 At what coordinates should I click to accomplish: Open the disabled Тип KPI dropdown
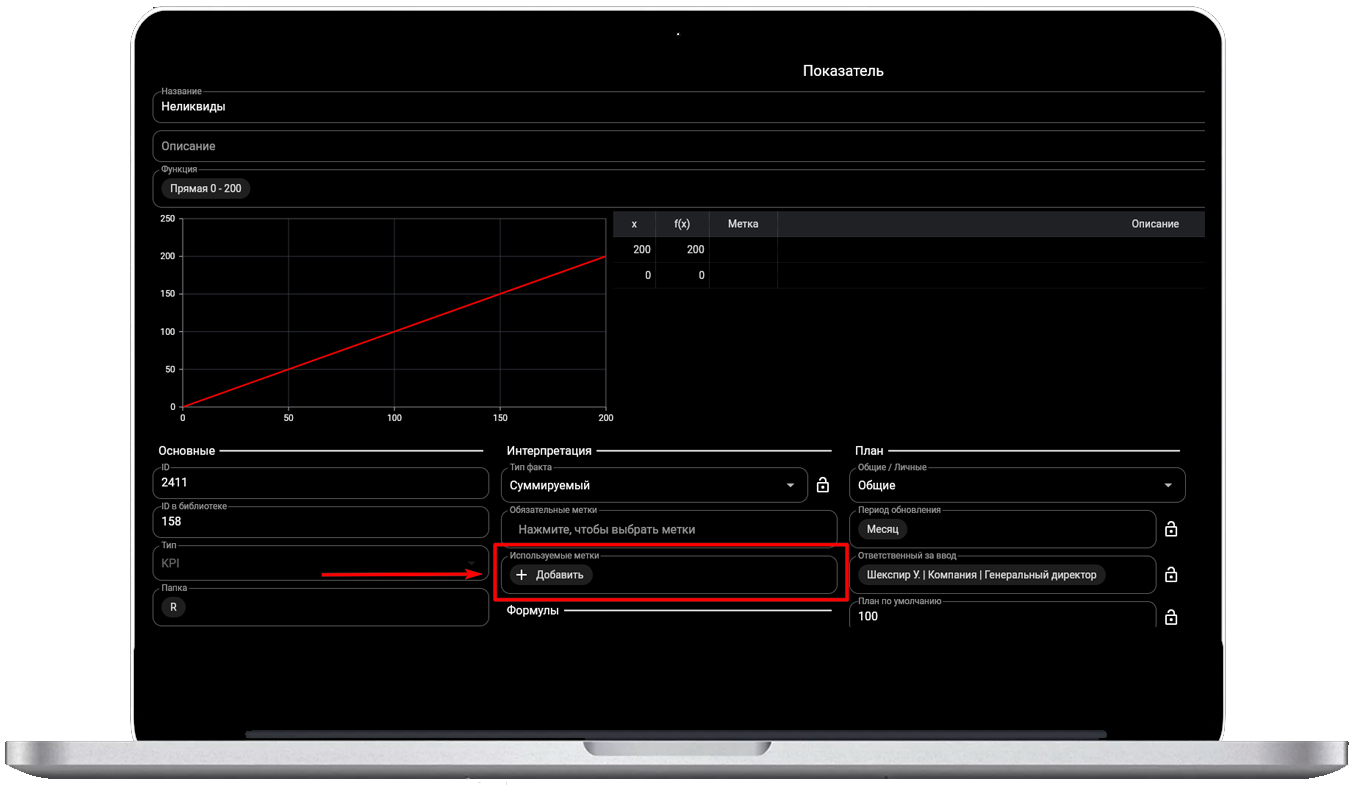click(x=470, y=563)
